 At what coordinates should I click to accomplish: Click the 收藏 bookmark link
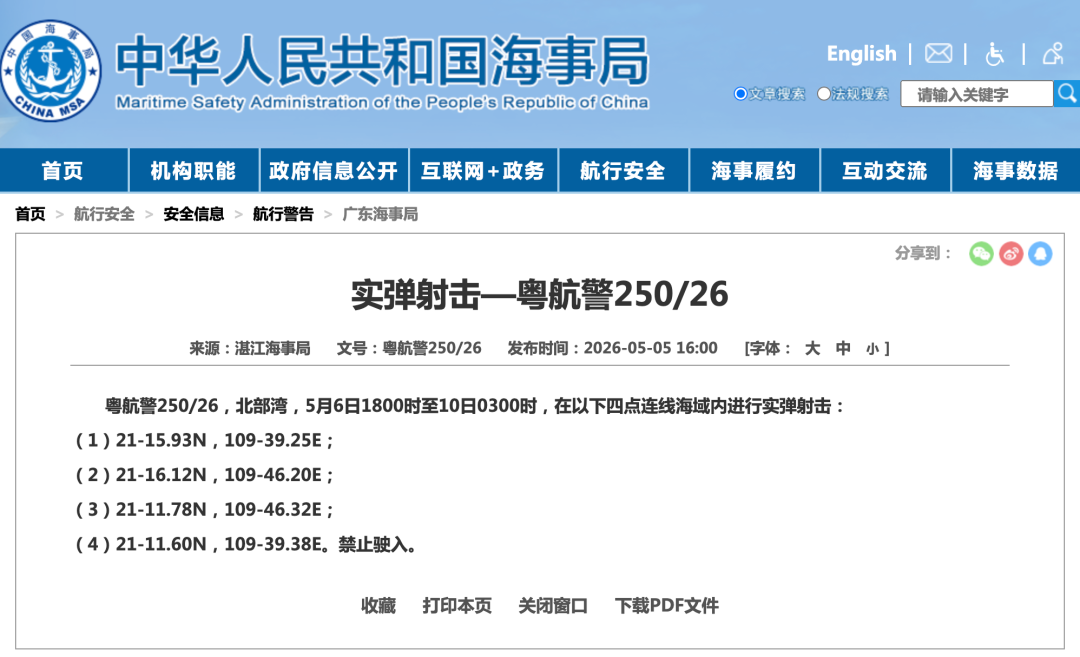click(x=378, y=605)
